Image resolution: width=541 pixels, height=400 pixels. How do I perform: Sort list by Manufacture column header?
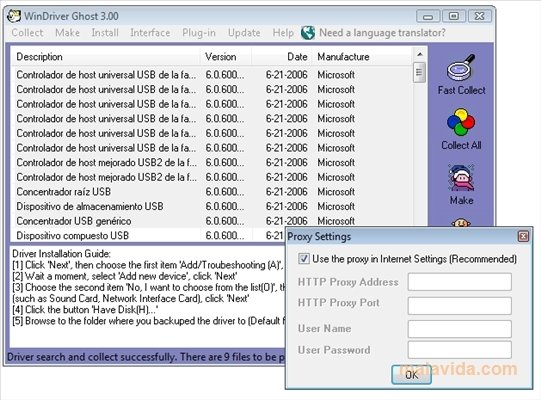(x=362, y=57)
